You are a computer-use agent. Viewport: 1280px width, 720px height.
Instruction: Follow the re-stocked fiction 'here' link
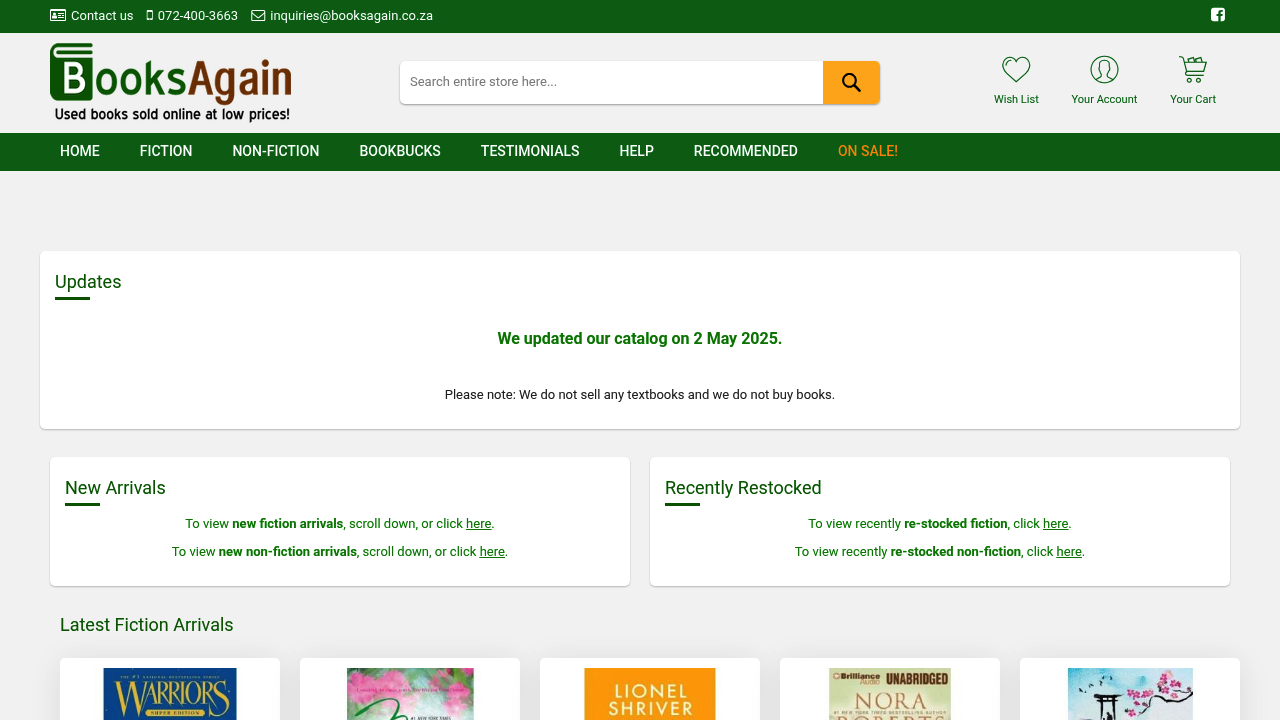(1055, 524)
